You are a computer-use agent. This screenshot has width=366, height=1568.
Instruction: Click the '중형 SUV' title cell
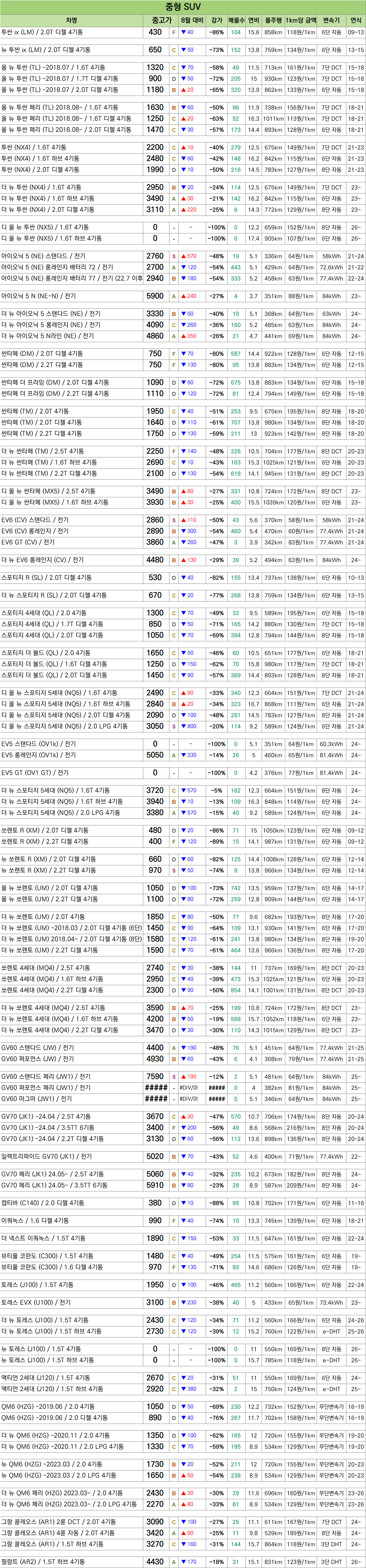(x=183, y=7)
